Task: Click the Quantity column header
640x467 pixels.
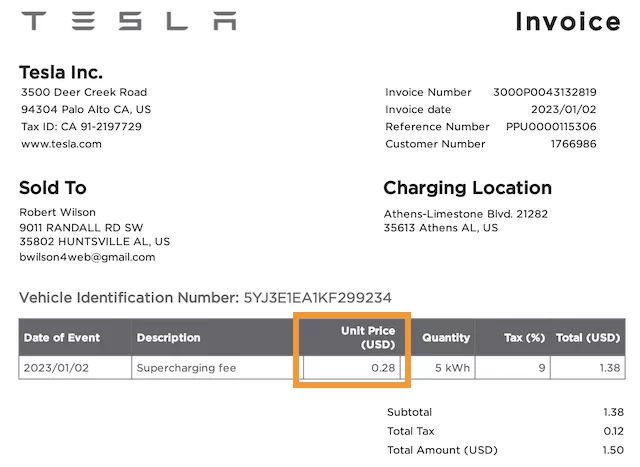Action: pyautogui.click(x=446, y=338)
